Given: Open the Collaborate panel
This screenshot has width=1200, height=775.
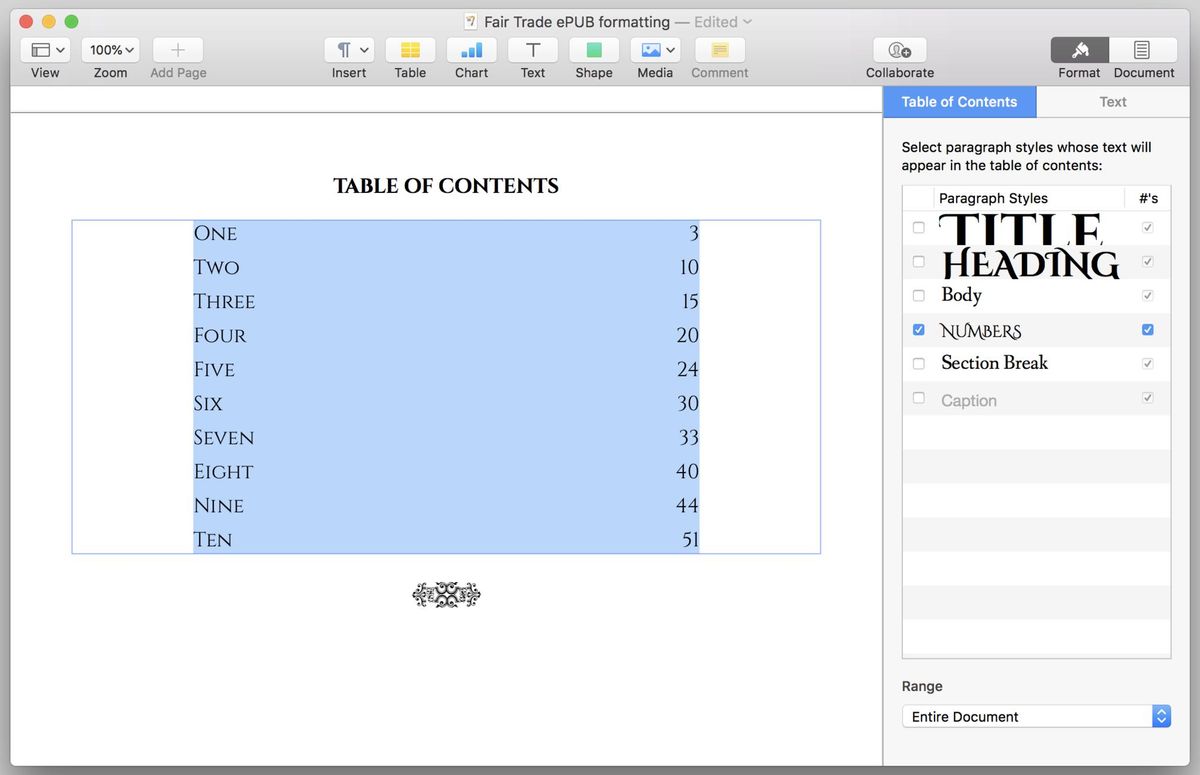Looking at the screenshot, I should tap(898, 50).
